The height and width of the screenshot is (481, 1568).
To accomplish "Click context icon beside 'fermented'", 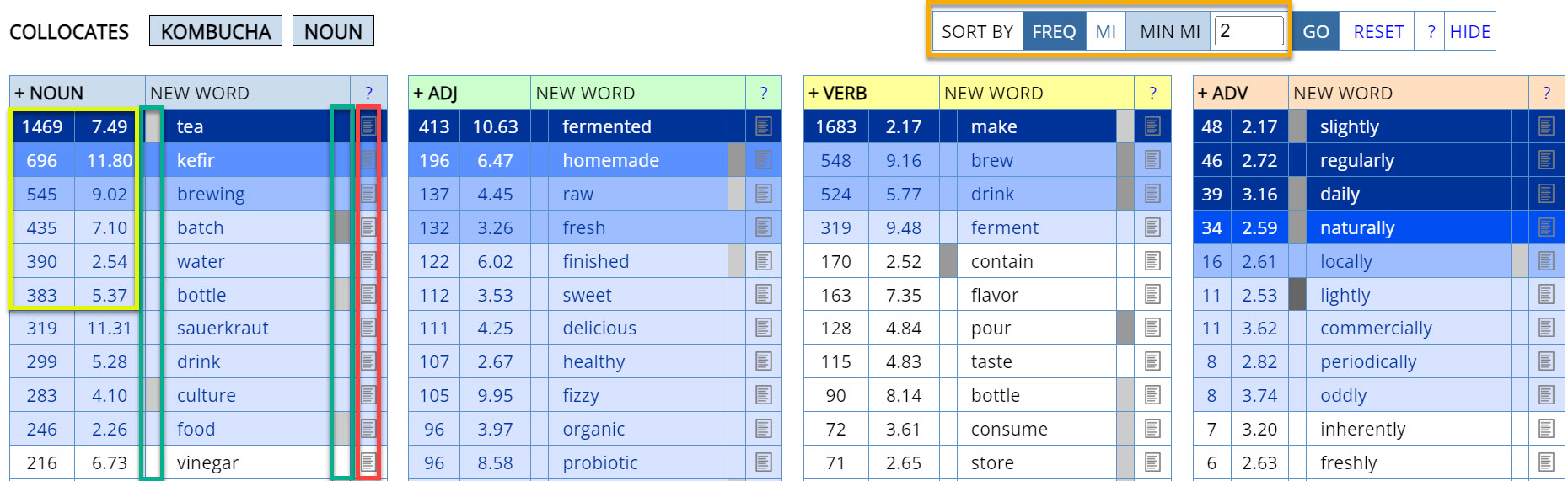I will pyautogui.click(x=764, y=126).
